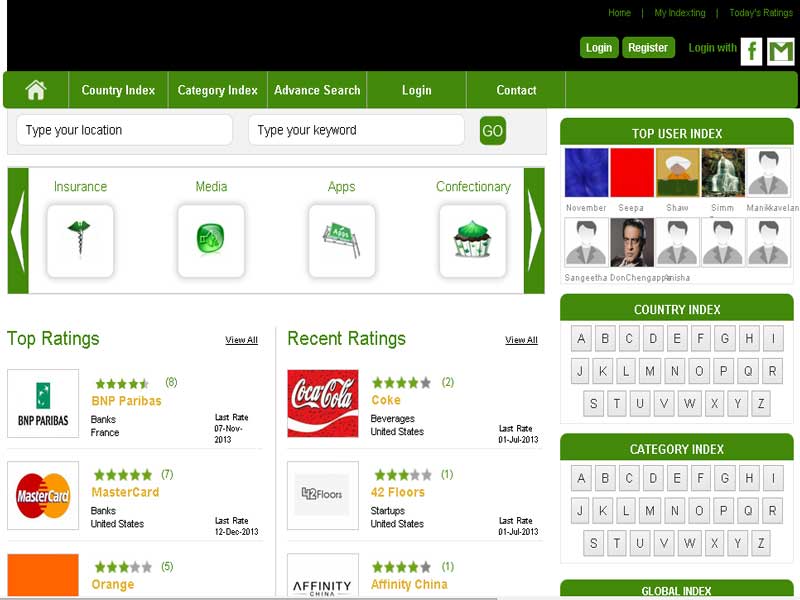Open user Seepa's red avatar
The image size is (800, 600).
[632, 172]
